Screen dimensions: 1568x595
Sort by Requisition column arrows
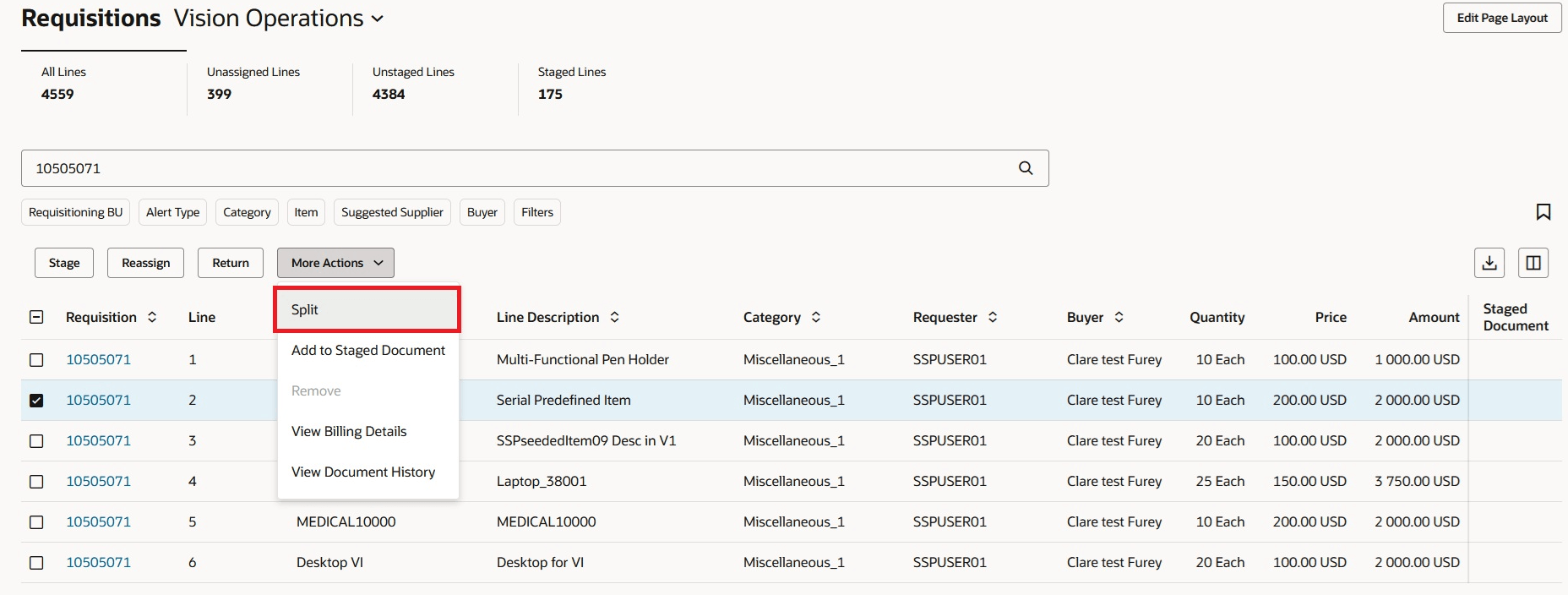(x=152, y=317)
